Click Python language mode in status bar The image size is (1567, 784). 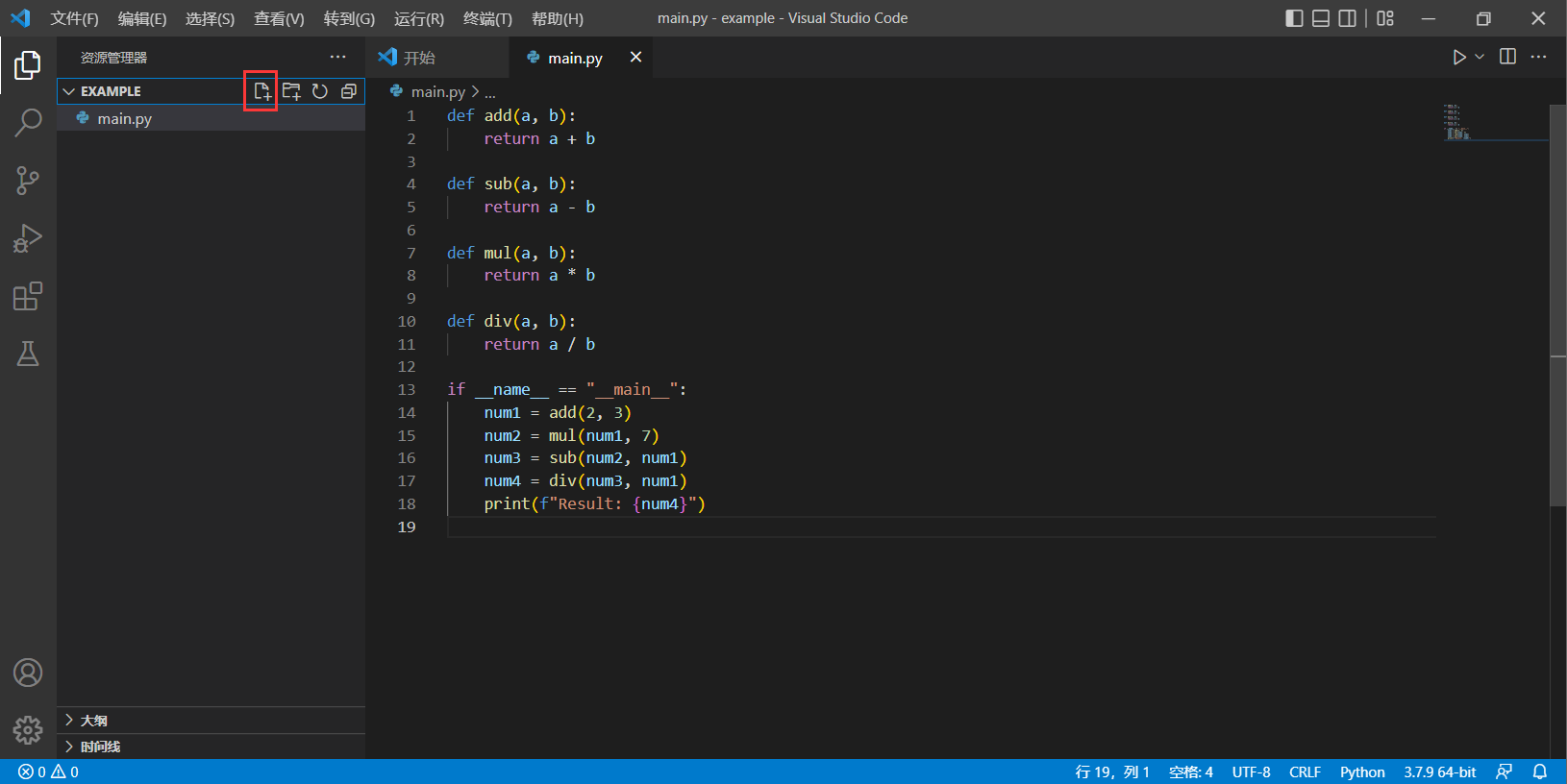pyautogui.click(x=1361, y=772)
